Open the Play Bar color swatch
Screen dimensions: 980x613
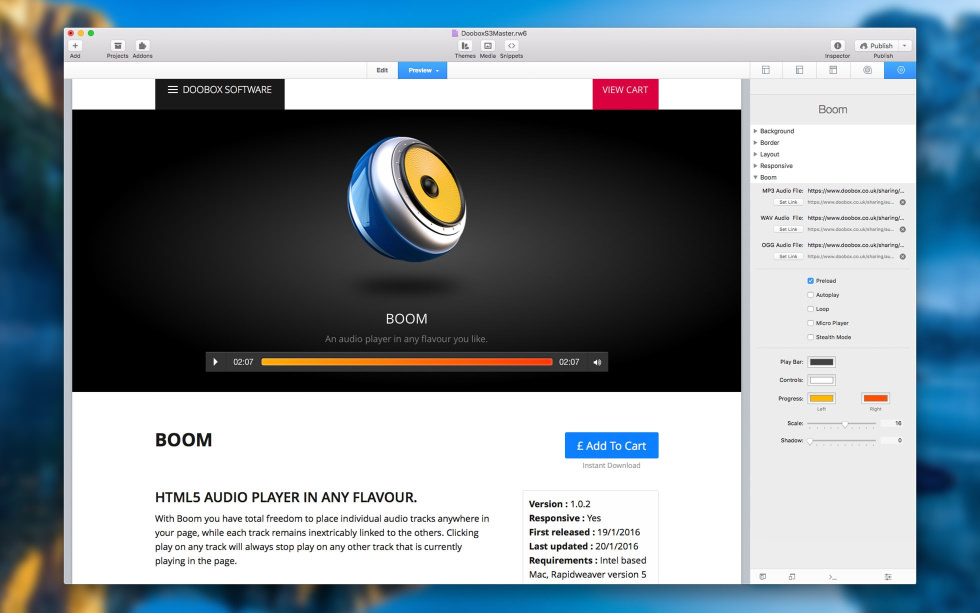tap(821, 362)
